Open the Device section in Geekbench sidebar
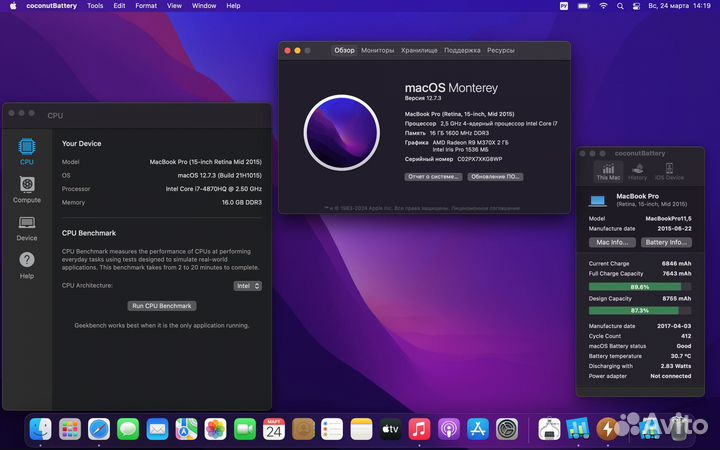This screenshot has height=450, width=720. tap(27, 228)
